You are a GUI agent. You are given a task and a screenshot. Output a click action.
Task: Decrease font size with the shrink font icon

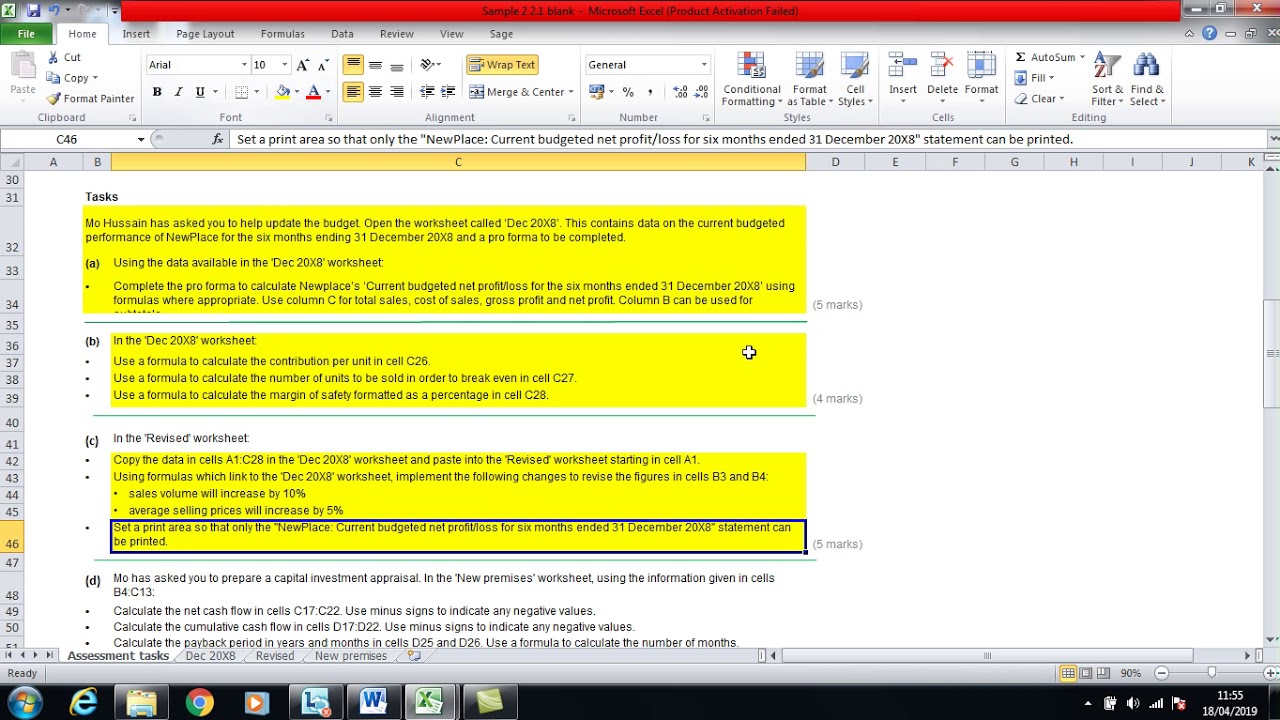(322, 65)
